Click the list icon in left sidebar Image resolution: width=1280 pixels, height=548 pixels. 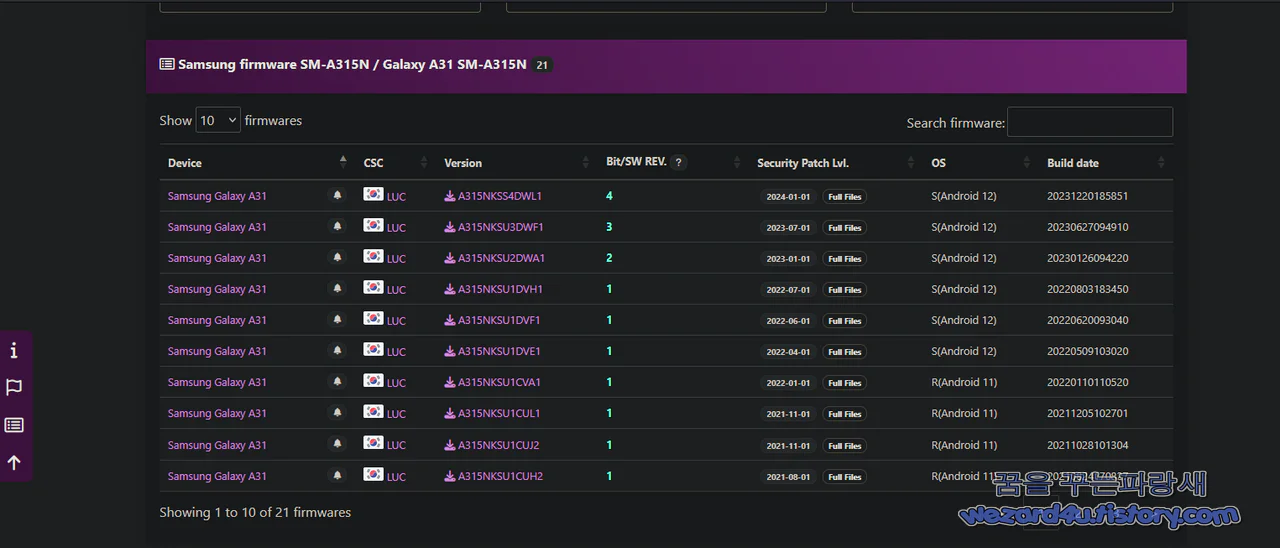click(14, 425)
